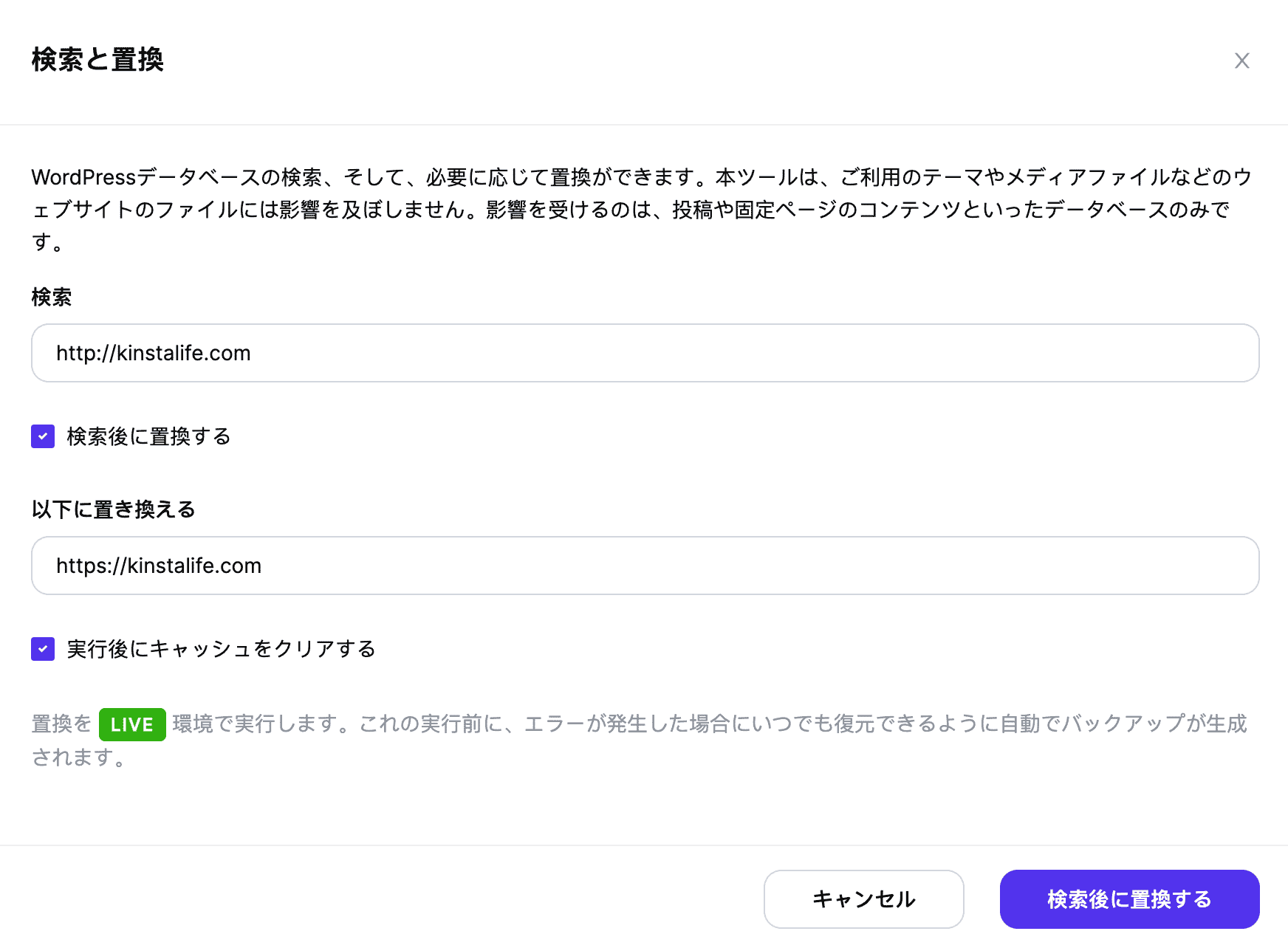Click the green LIVE environment badge

click(x=132, y=724)
